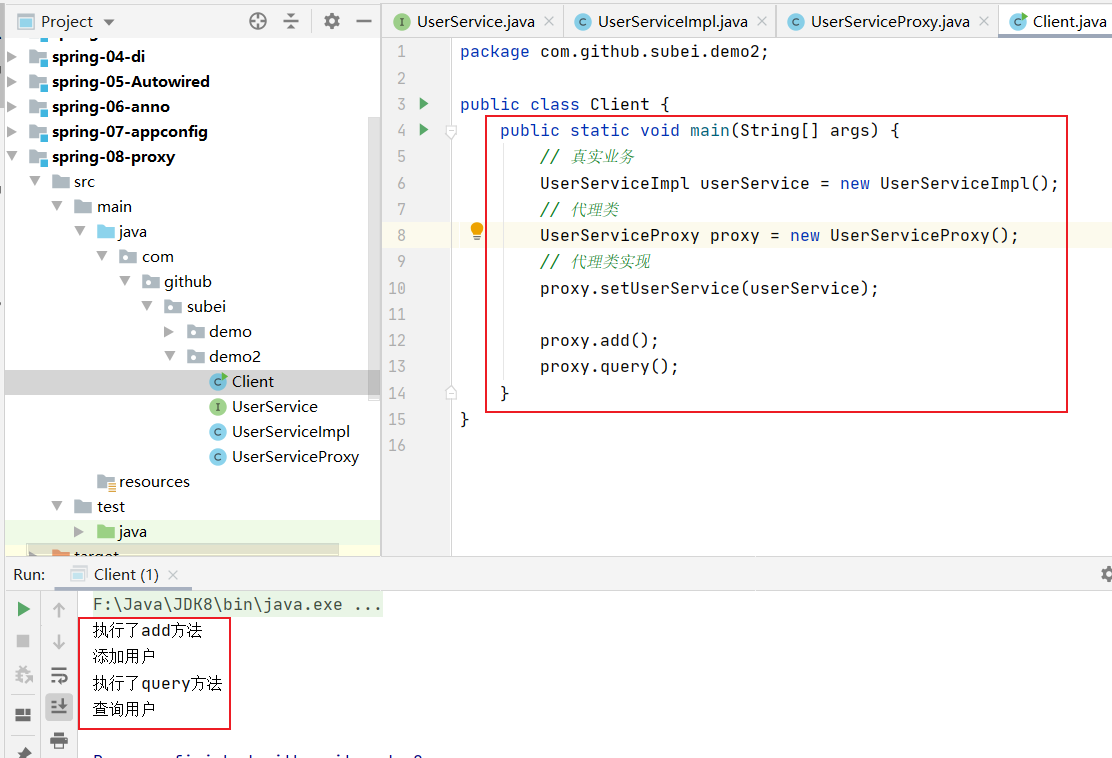
Task: Expand the demo package folder
Action: click(x=169, y=332)
